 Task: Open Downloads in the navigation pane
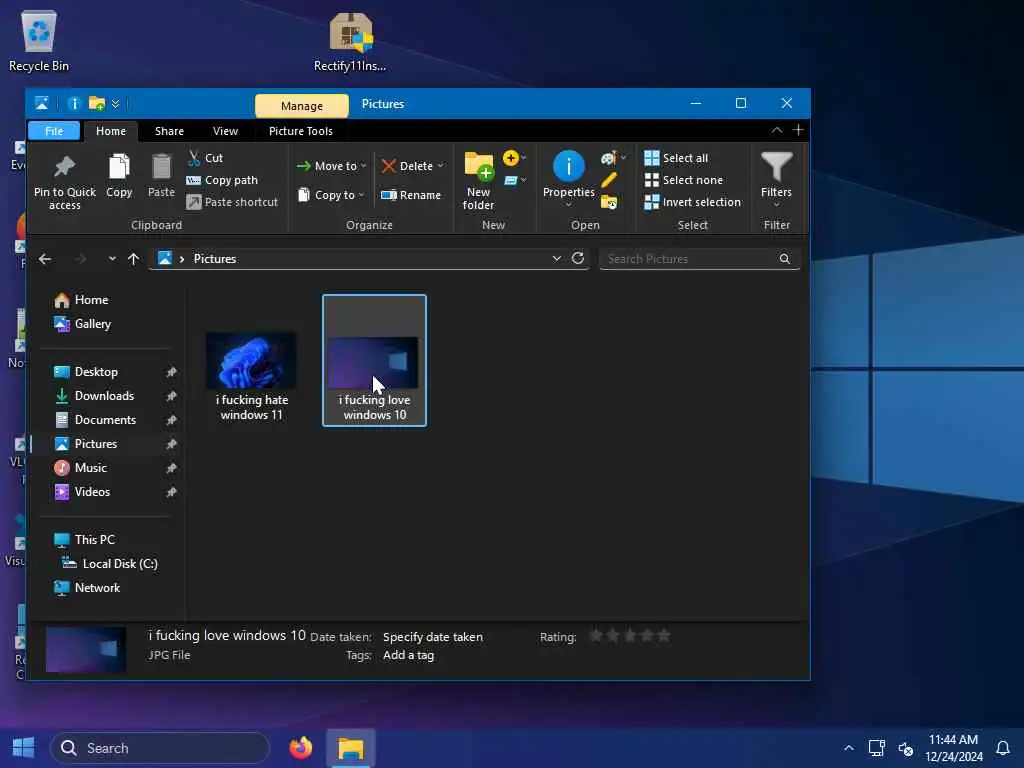(94, 396)
